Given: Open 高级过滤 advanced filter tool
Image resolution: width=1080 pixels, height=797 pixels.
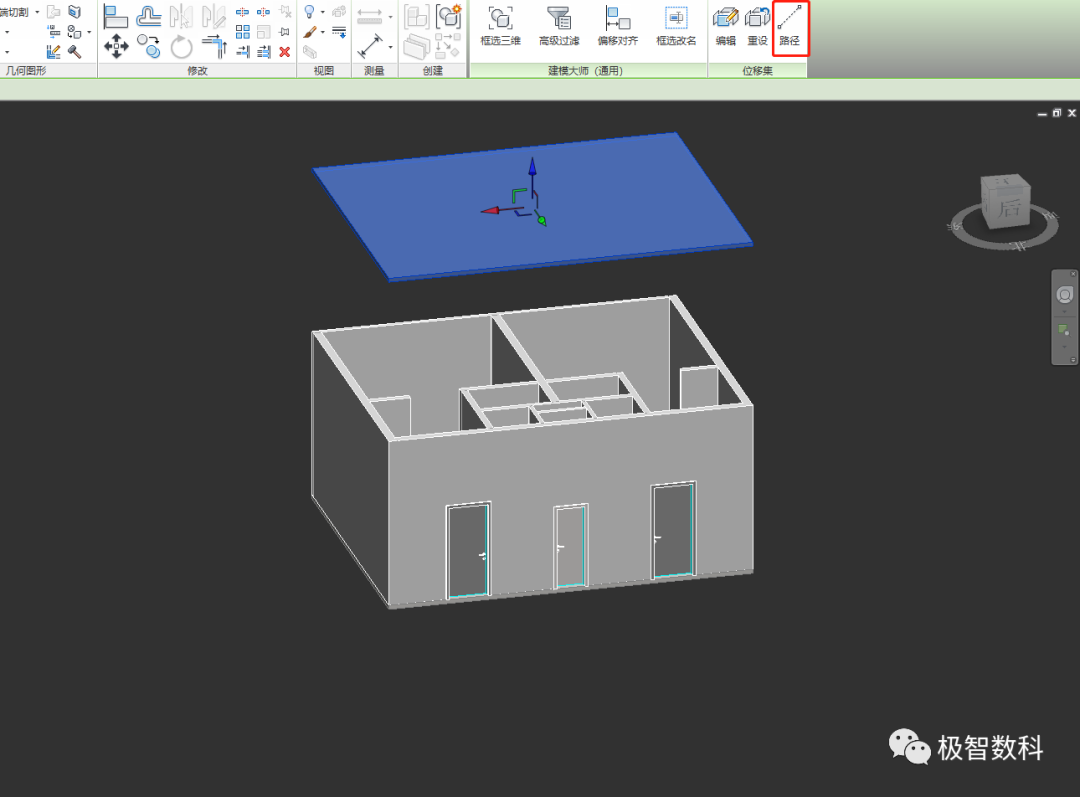Looking at the screenshot, I should (559, 26).
